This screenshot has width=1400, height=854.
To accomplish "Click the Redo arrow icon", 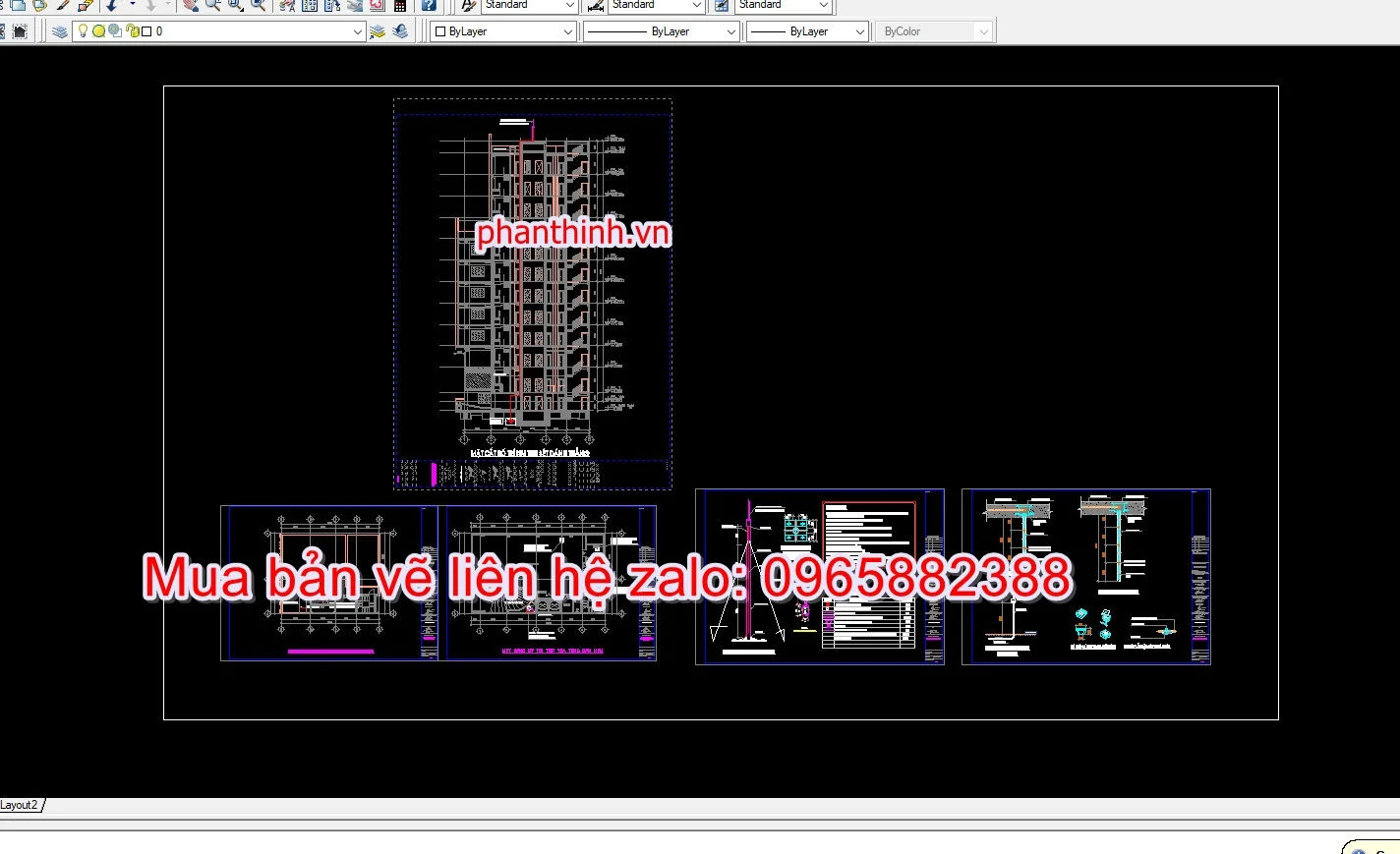I will click(150, 5).
